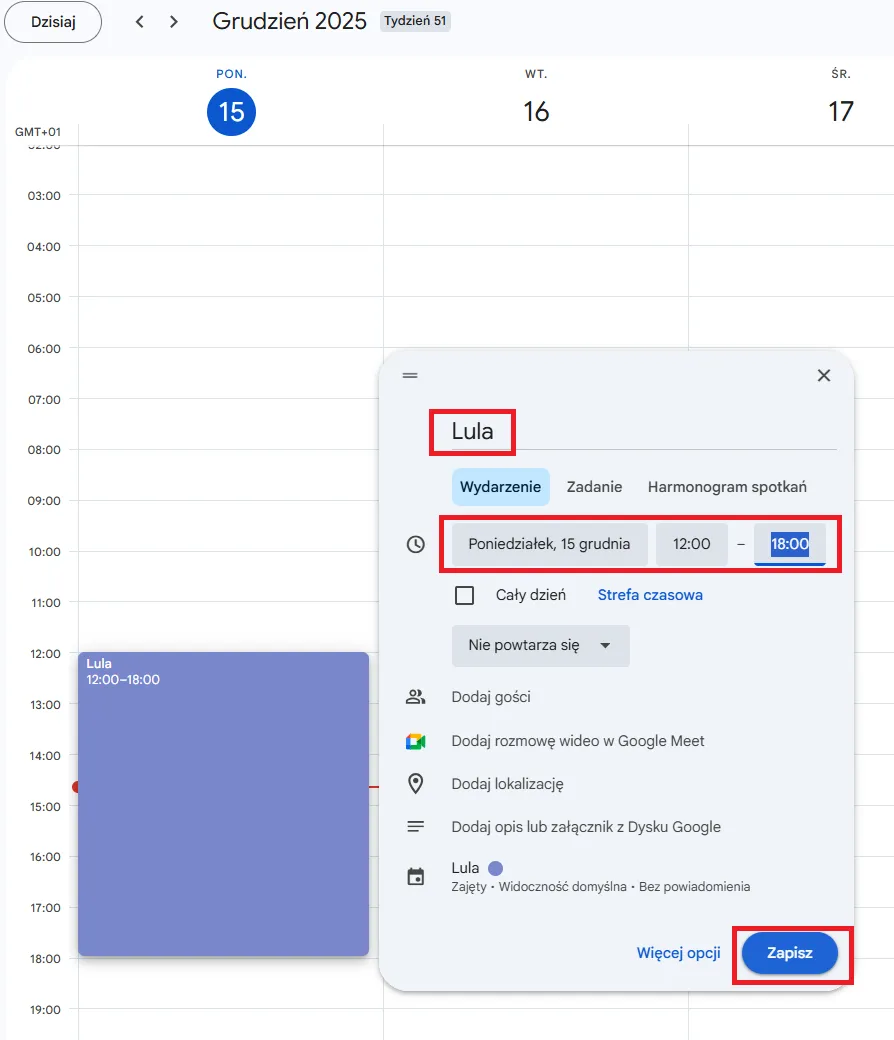Click 'Dodaj lokalizację' field
The height and width of the screenshot is (1040, 894).
pos(507,784)
